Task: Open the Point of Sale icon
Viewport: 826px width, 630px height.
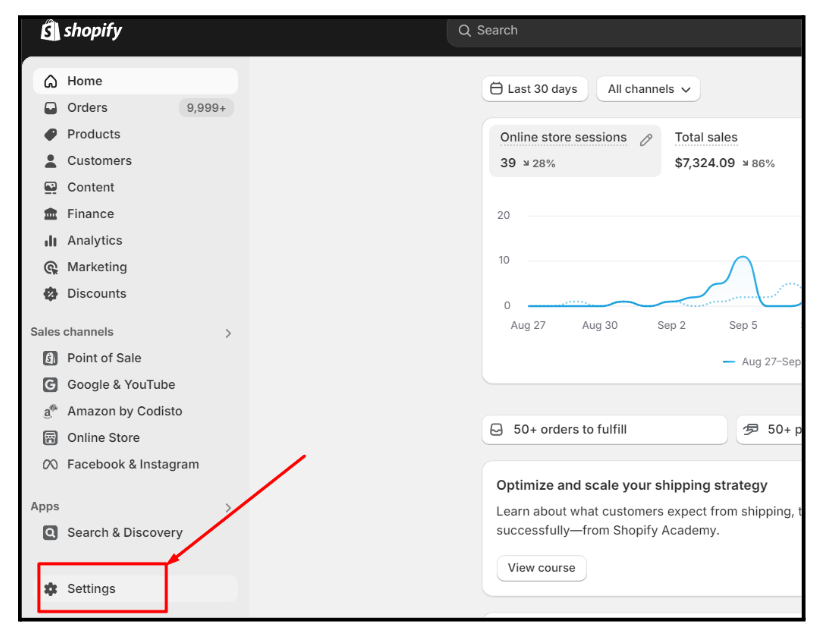Action: pos(50,358)
